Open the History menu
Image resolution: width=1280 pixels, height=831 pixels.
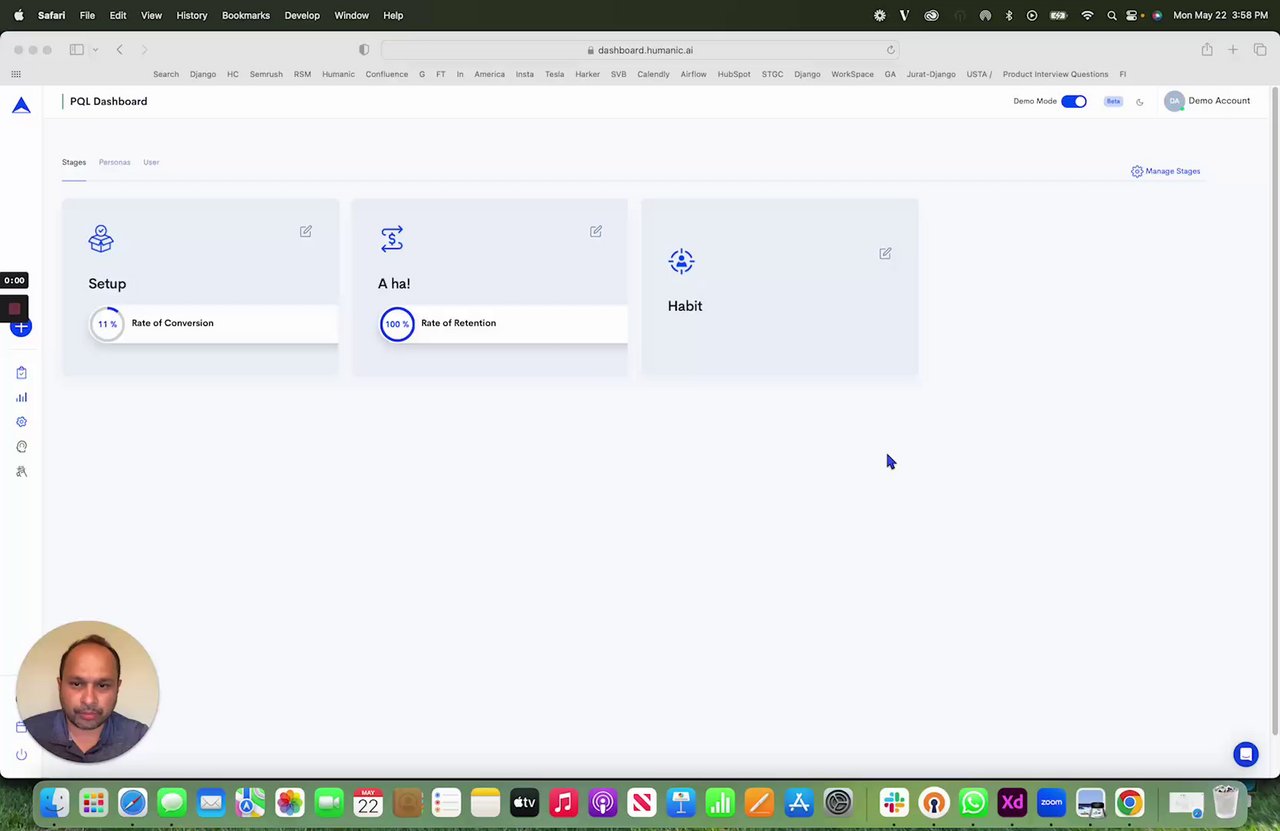tap(191, 15)
